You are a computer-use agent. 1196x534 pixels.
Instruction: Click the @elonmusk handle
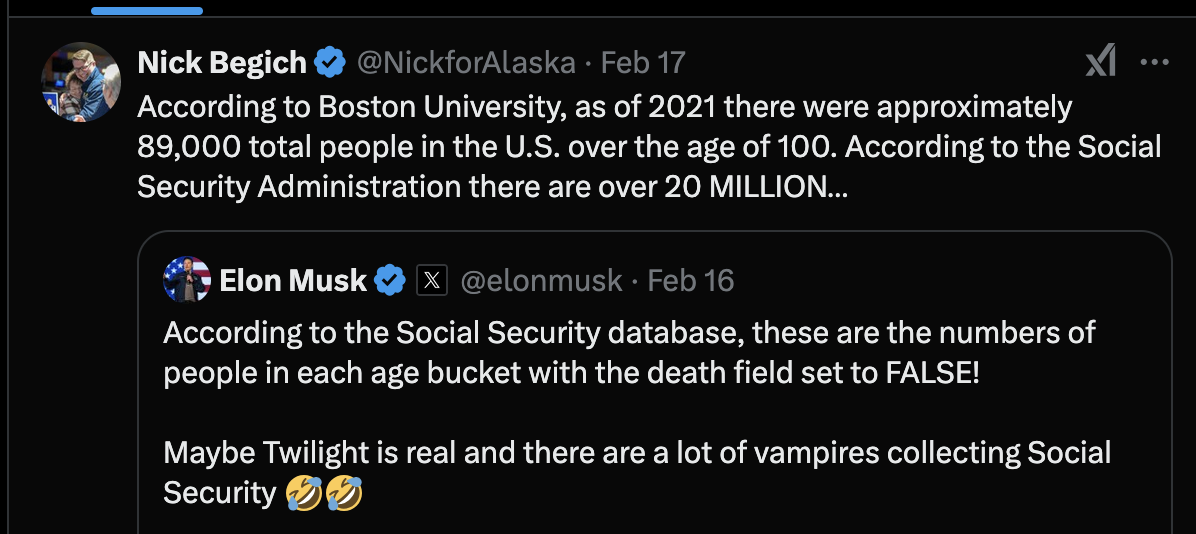click(541, 281)
